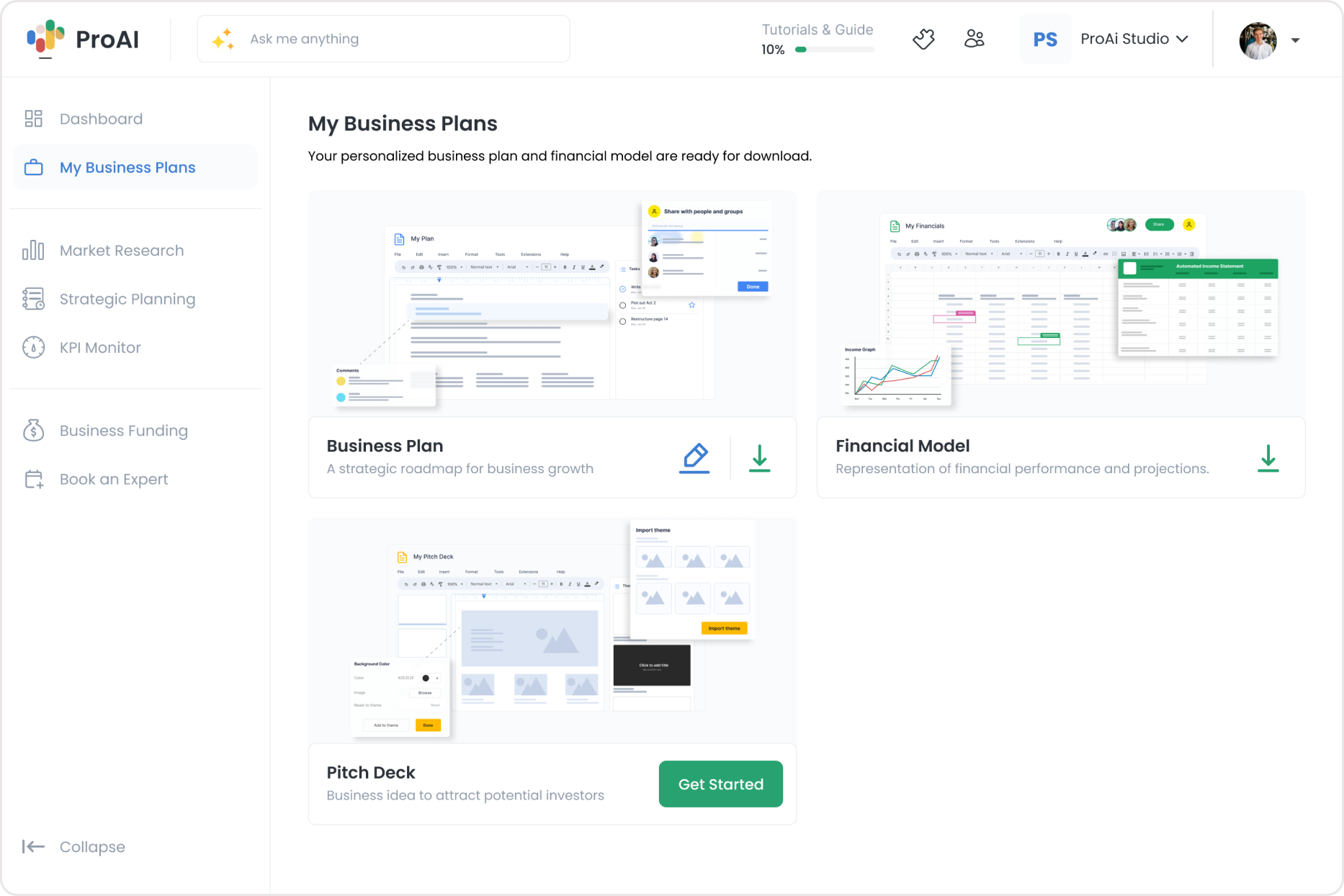Click Get Started on the Pitch Deck card
Image resolution: width=1344 pixels, height=896 pixels.
720,784
